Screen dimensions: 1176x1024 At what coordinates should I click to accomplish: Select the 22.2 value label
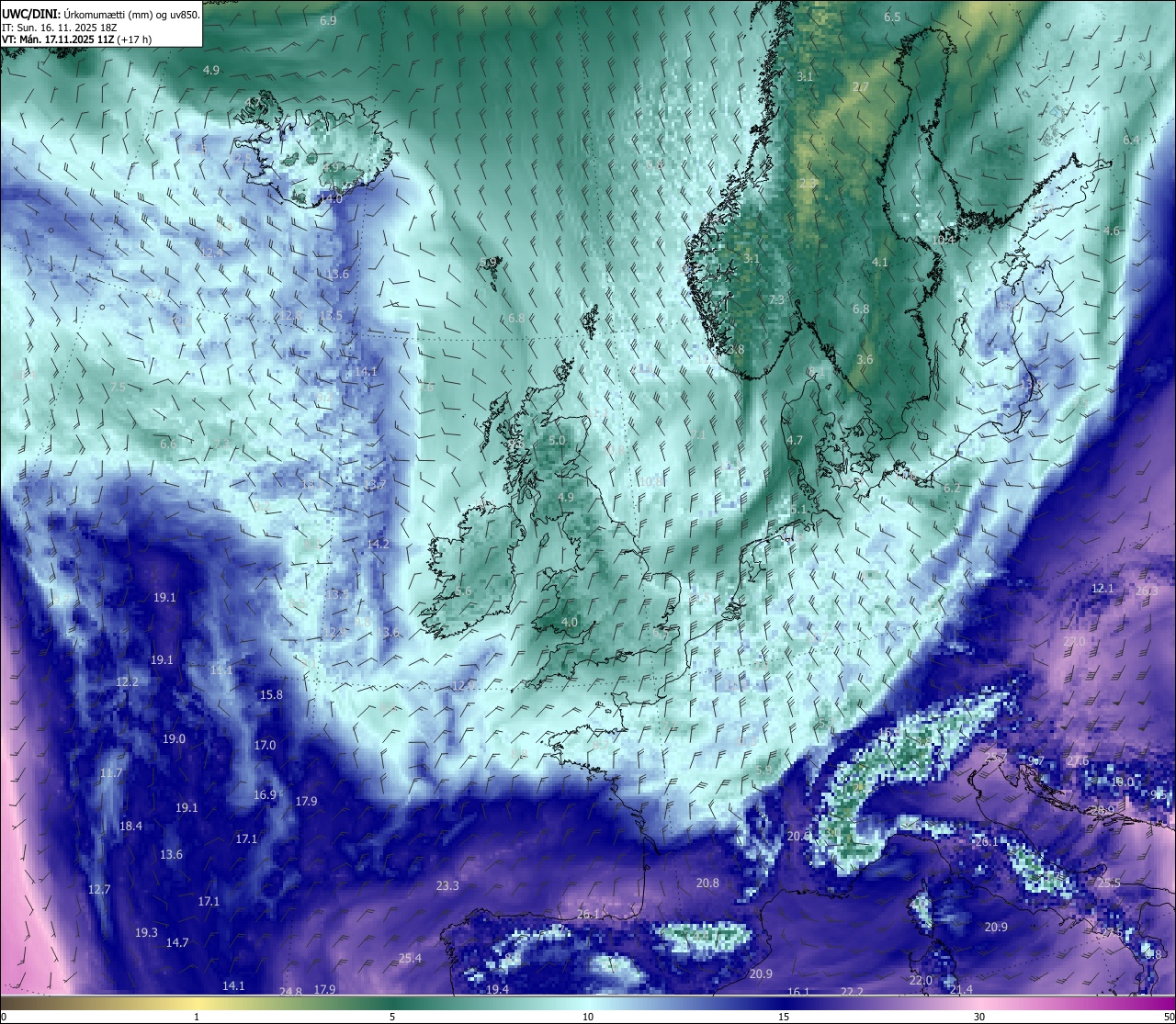coord(853,992)
